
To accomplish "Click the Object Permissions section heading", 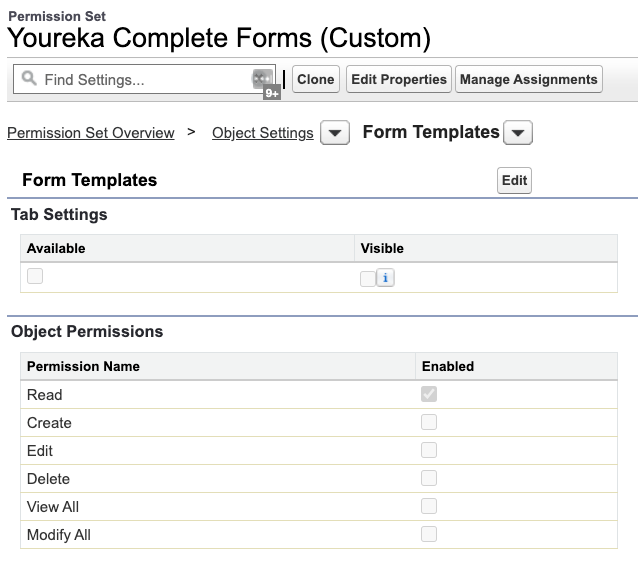I will click(x=87, y=332).
